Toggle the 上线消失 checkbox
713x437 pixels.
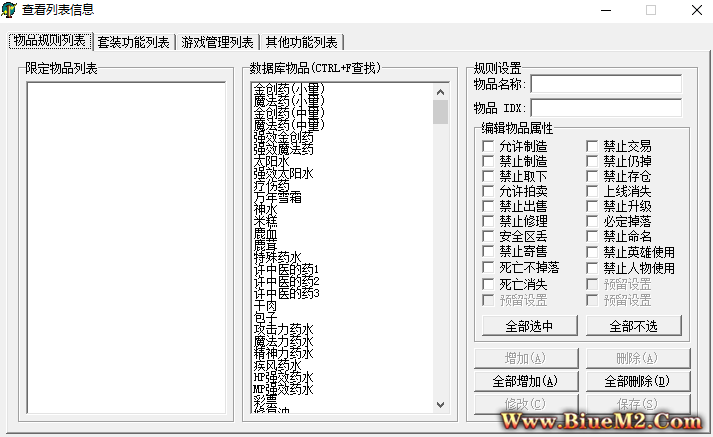(592, 191)
